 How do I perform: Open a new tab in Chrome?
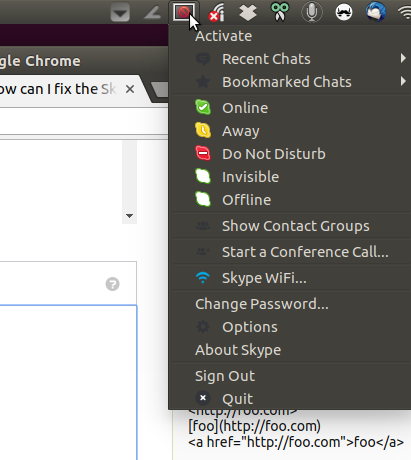pyautogui.click(x=160, y=89)
